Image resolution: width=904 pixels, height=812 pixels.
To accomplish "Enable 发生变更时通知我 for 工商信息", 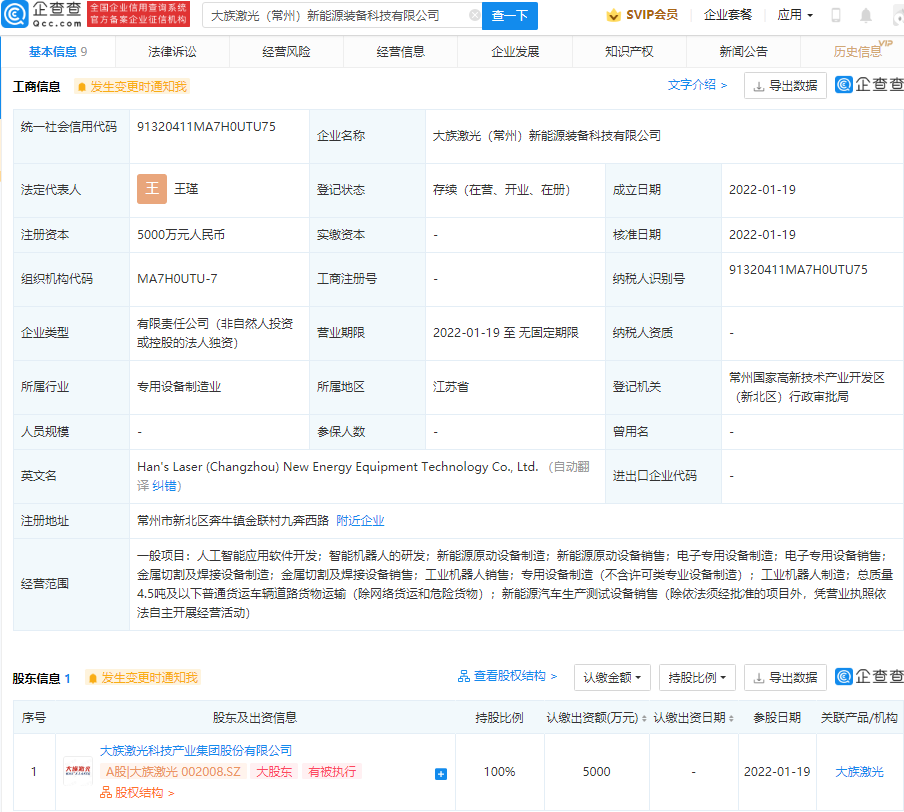I will point(134,87).
